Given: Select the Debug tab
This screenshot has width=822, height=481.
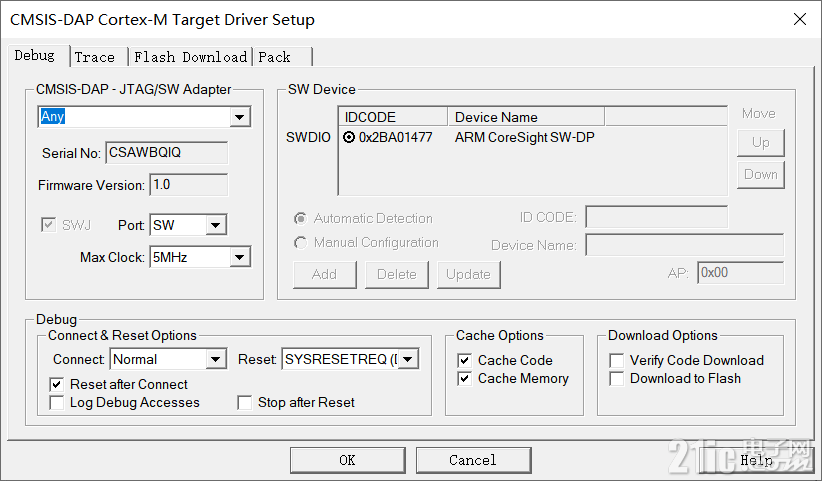Looking at the screenshot, I should tap(38, 55).
